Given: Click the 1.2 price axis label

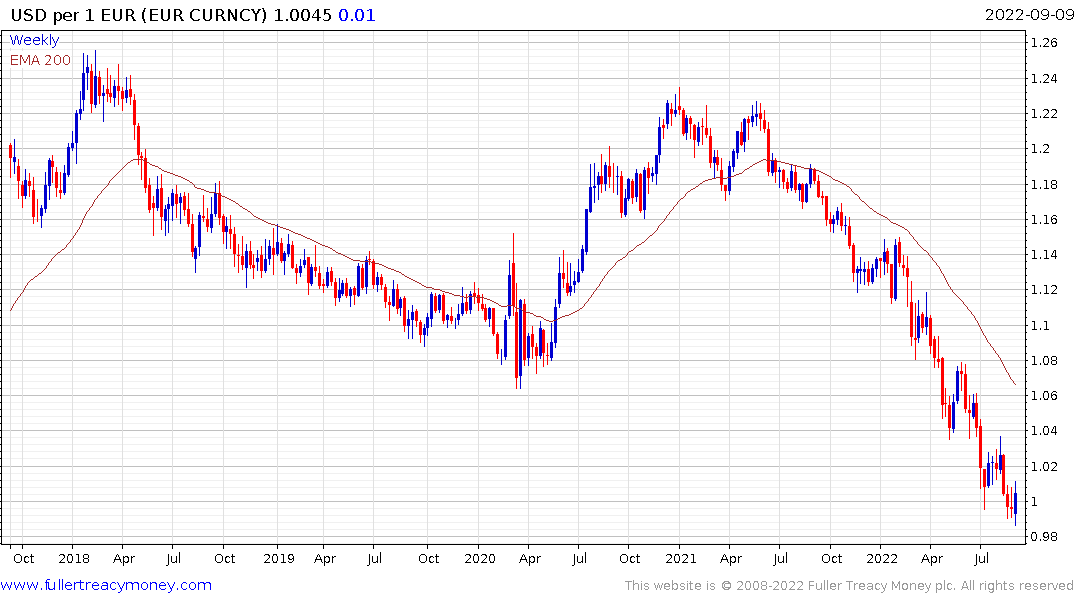Looking at the screenshot, I should point(1040,149).
